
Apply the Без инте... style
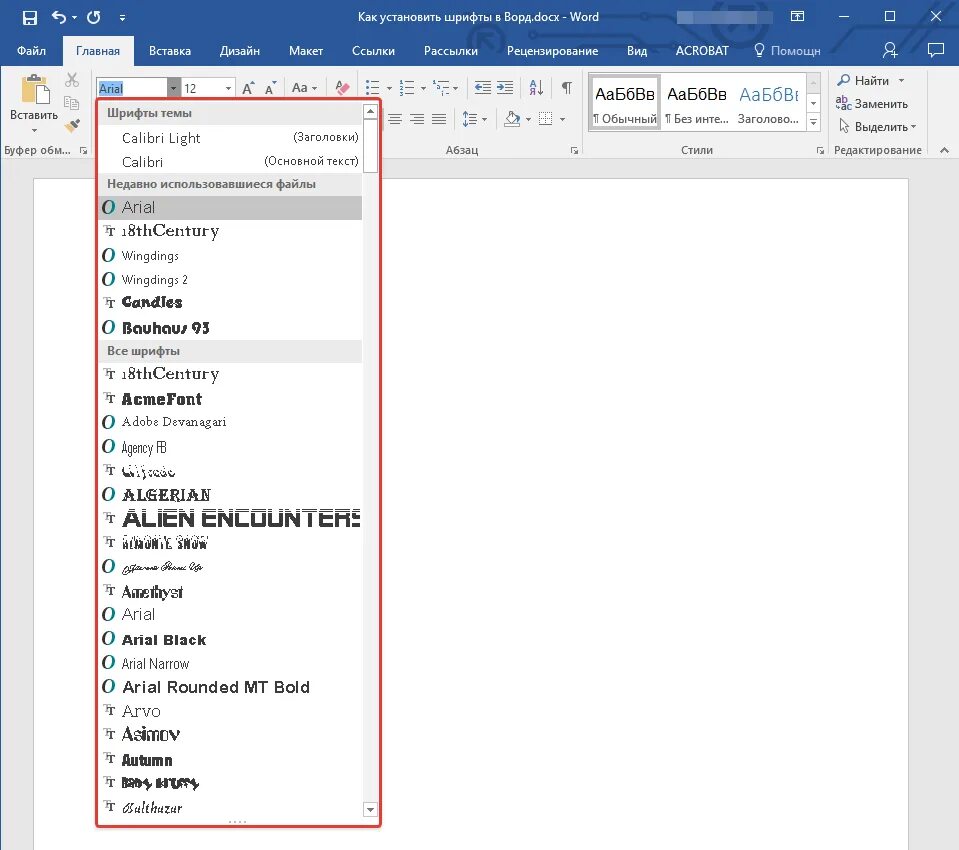click(697, 102)
